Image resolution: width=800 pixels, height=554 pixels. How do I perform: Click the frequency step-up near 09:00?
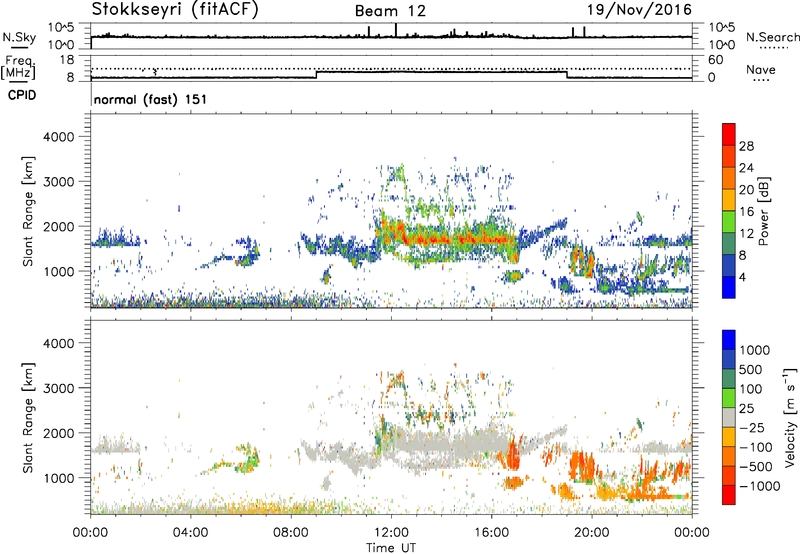click(317, 74)
